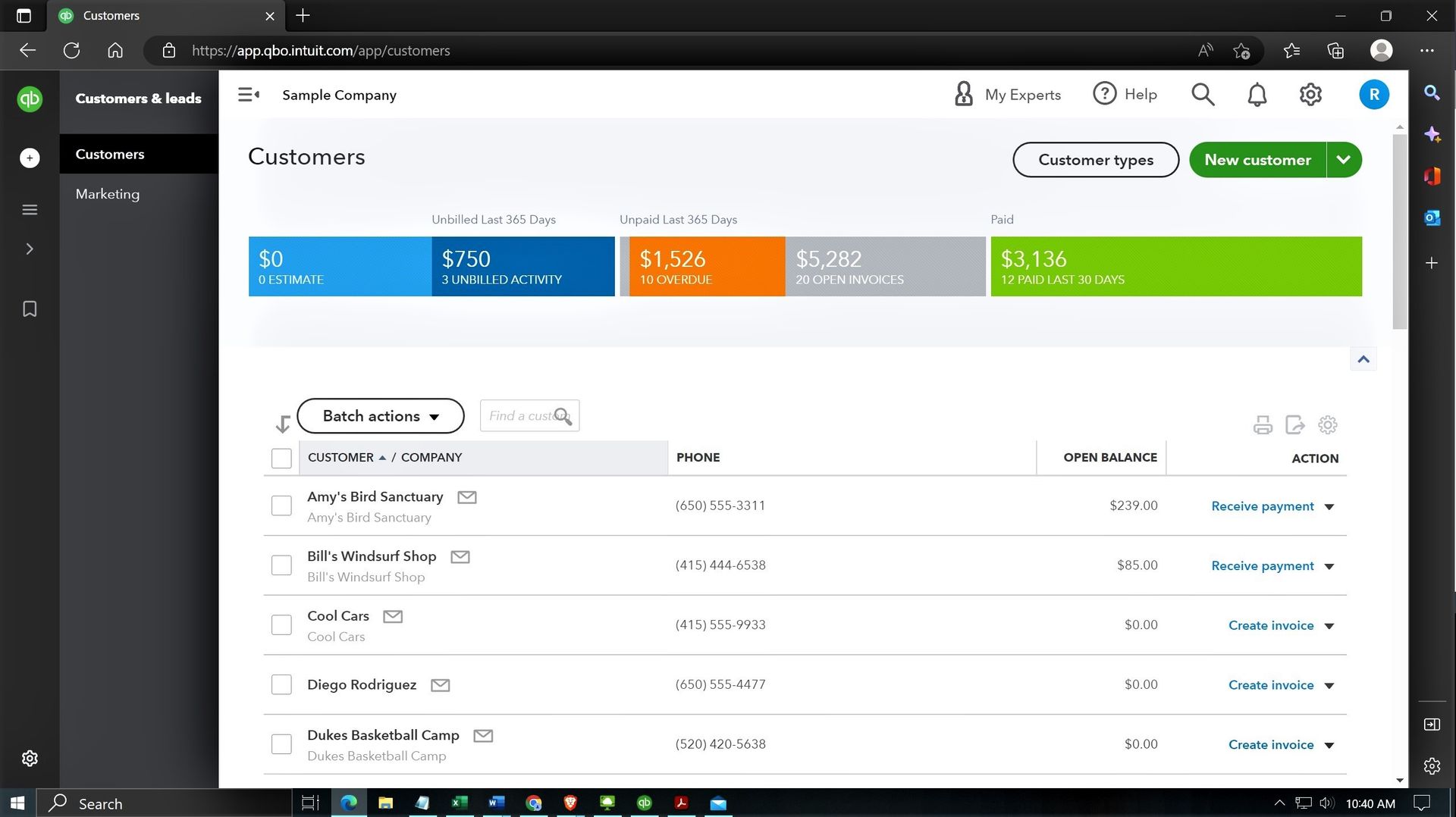Open the QuickBooks settings gear
This screenshot has height=817, width=1456.
click(x=1310, y=94)
